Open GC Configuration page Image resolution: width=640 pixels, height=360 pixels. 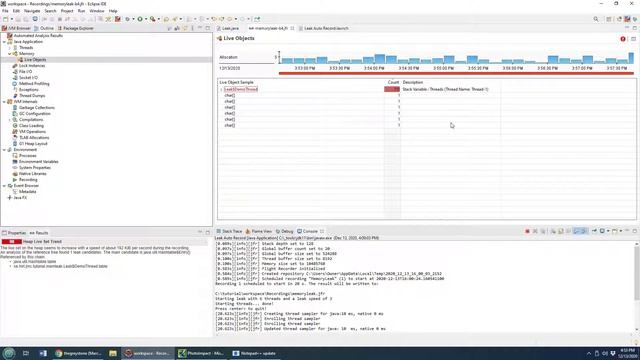coord(34,113)
